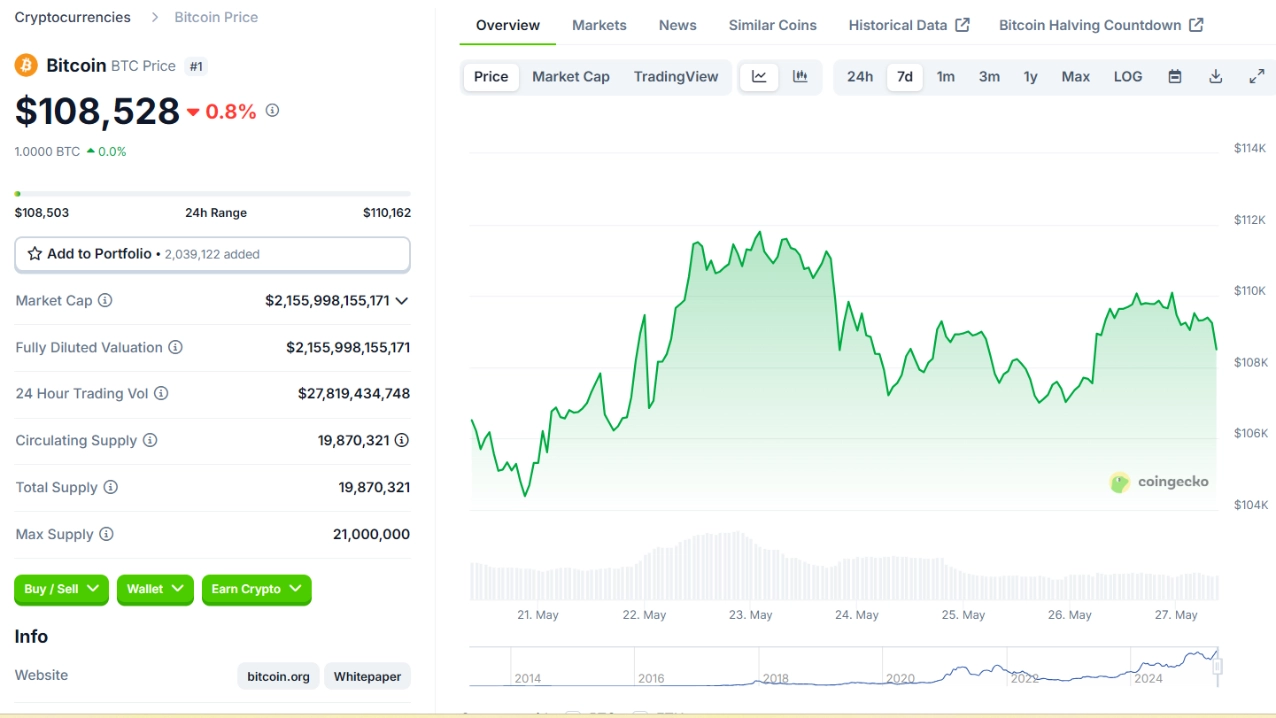Click the info icon next to price change
The height and width of the screenshot is (718, 1276).
pyautogui.click(x=272, y=111)
